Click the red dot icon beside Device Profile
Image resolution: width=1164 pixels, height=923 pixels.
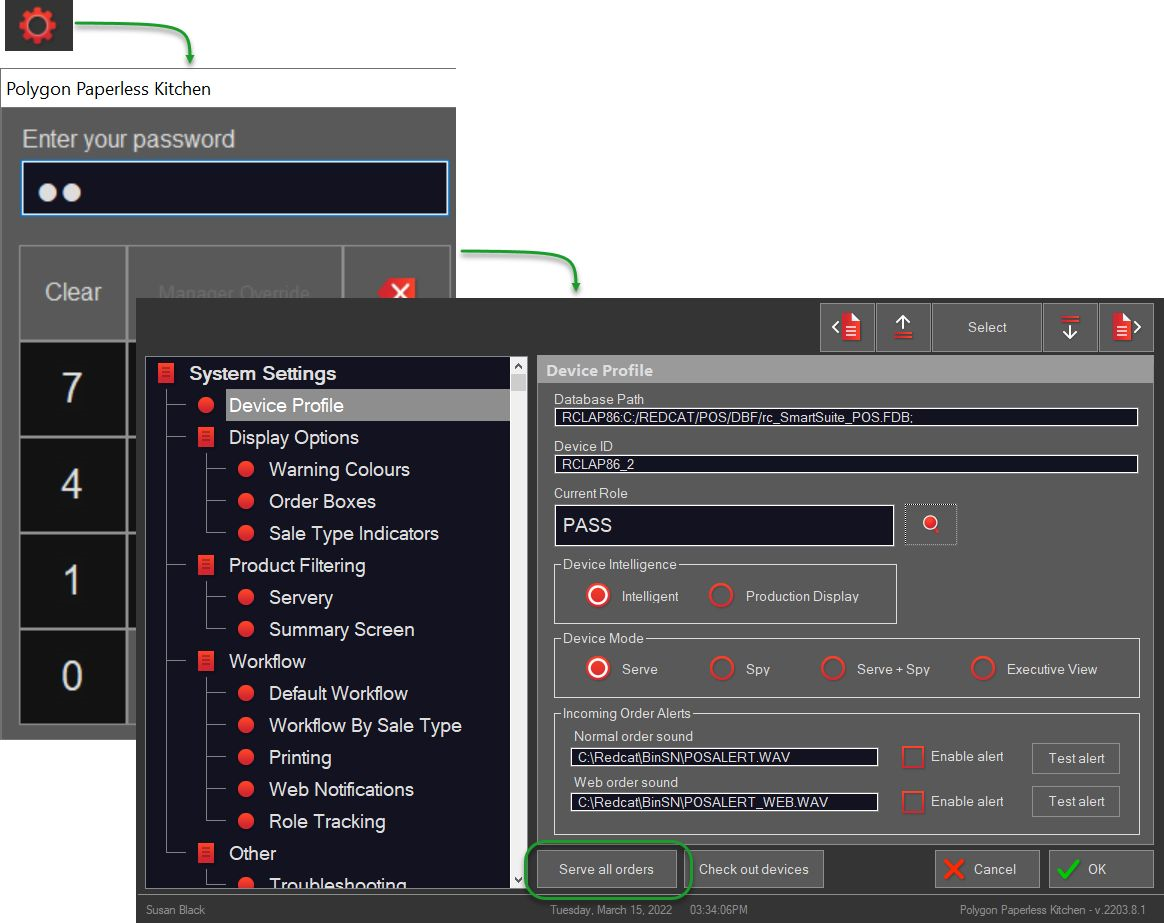(x=206, y=405)
